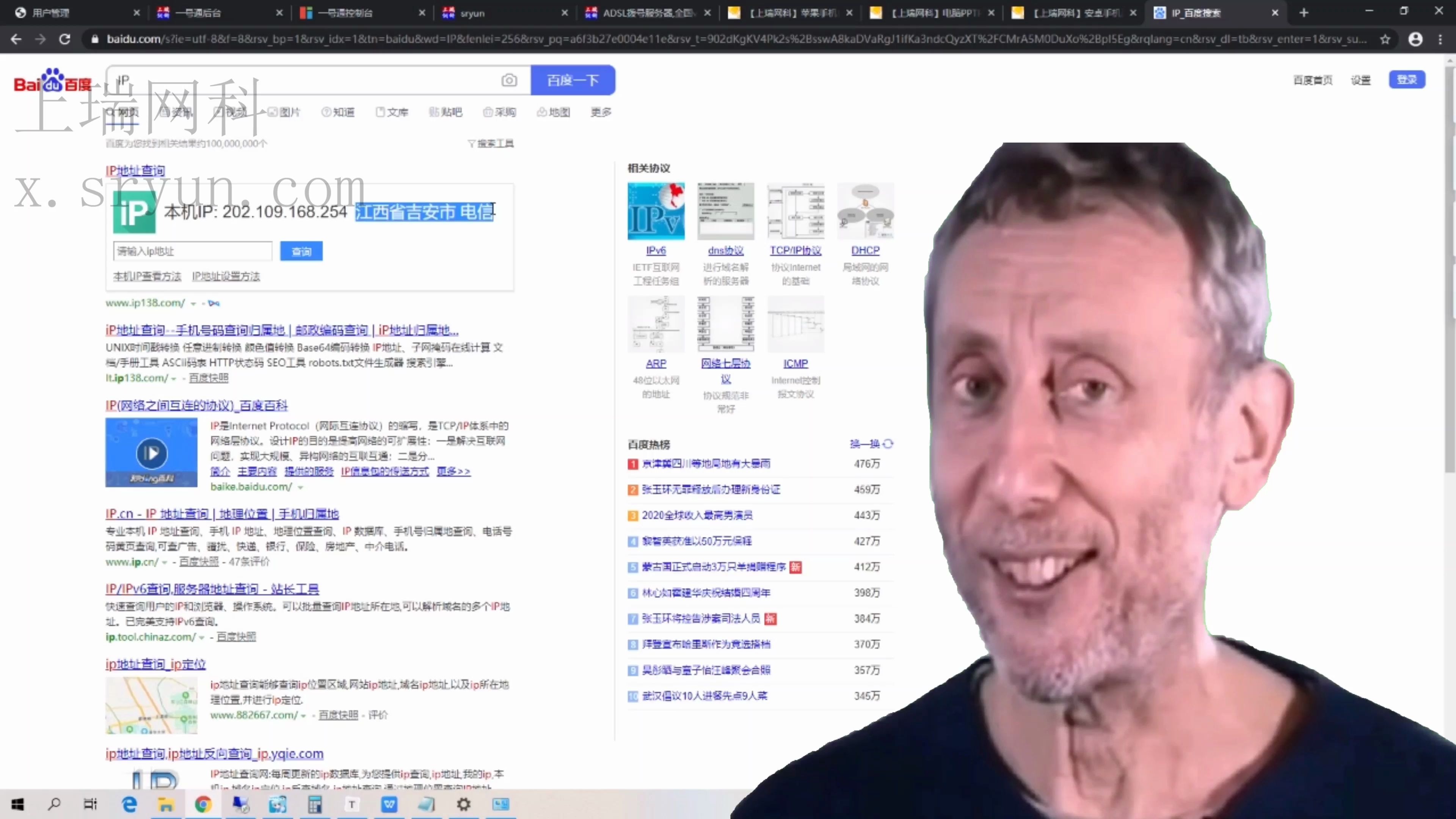Close the 用户管理 browser tab
Screen dimensions: 1456x819
tap(136, 13)
